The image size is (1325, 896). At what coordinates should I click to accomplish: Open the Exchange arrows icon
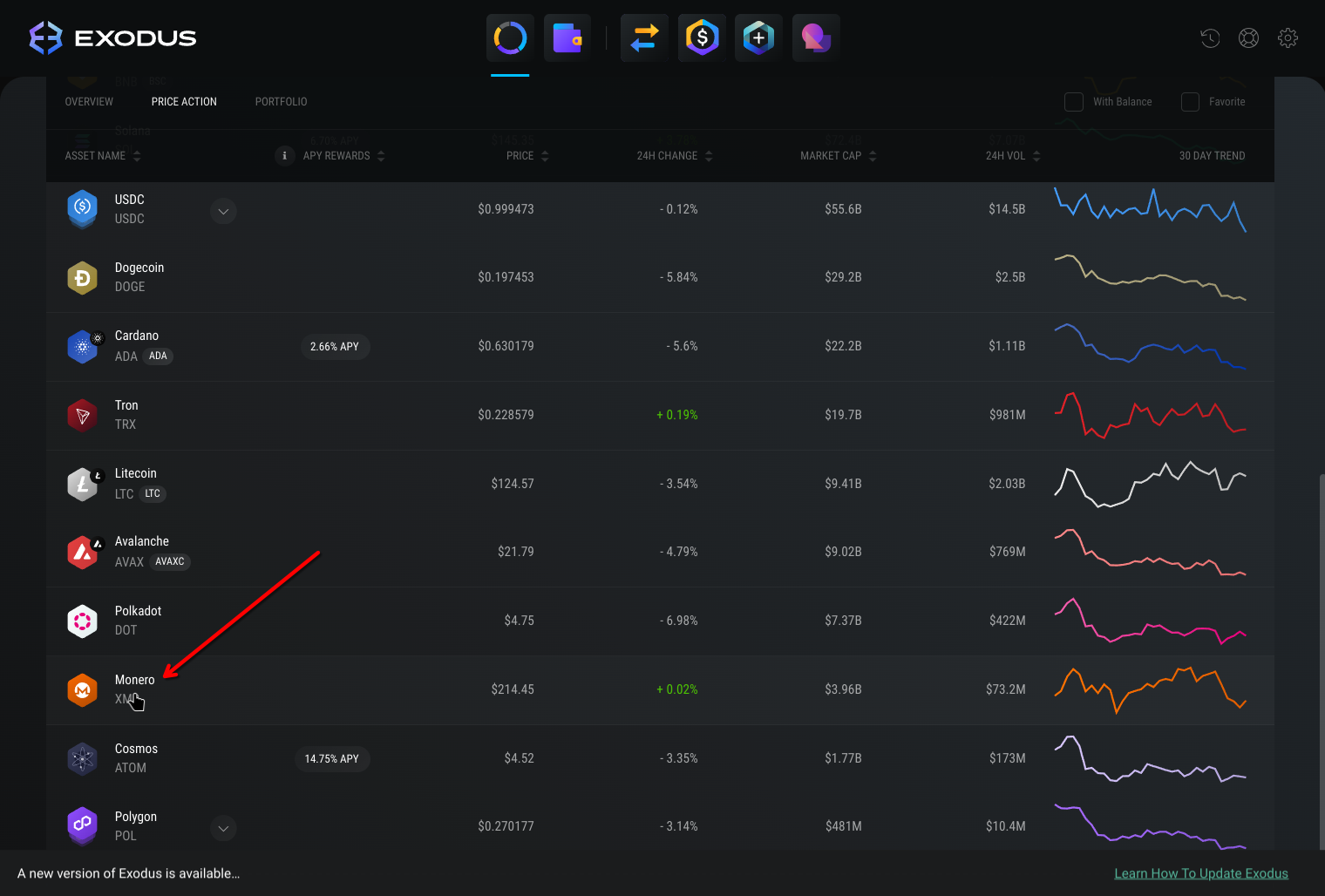(x=644, y=38)
